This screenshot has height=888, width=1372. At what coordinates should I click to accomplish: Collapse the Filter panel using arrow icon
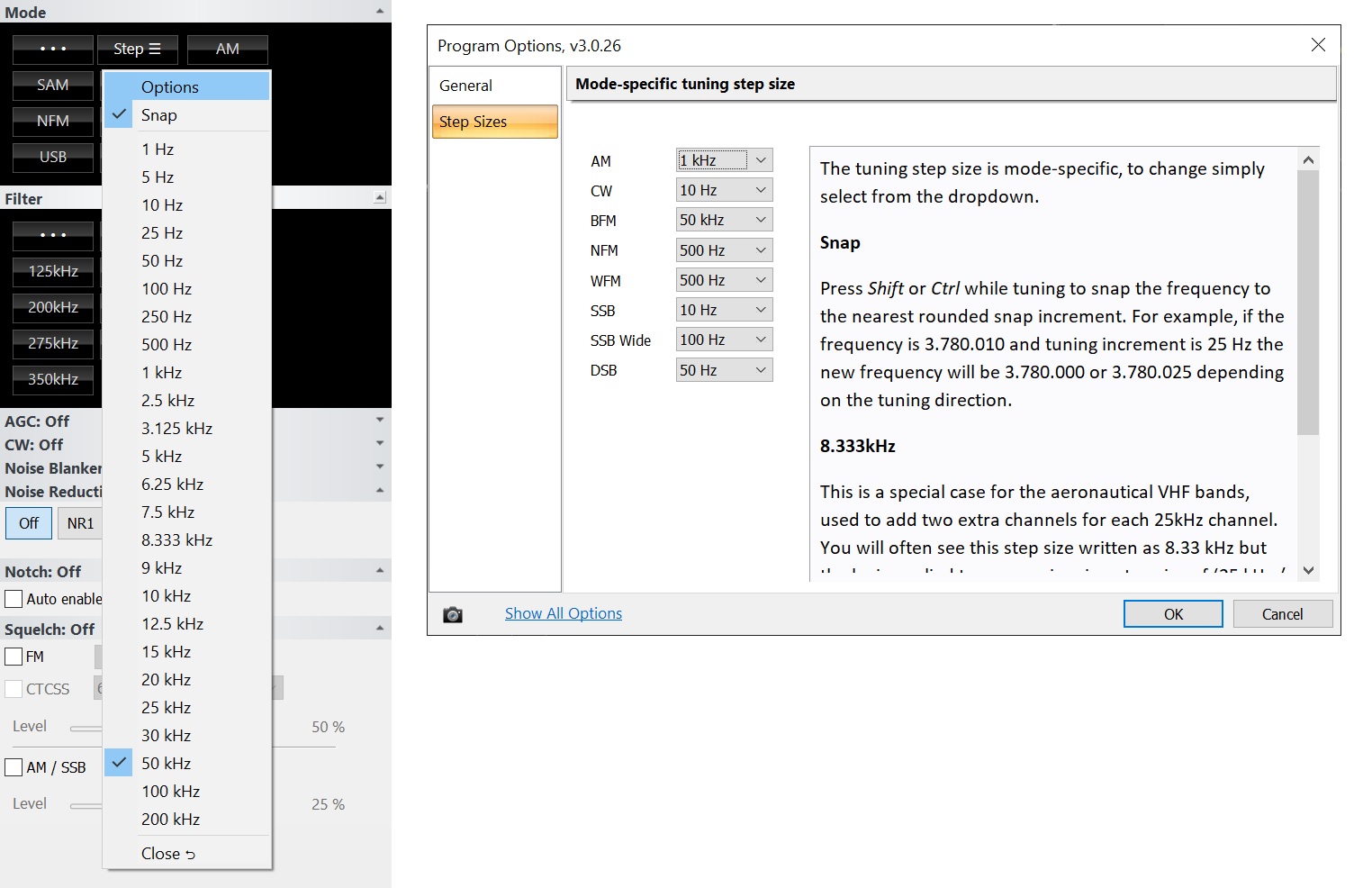[x=380, y=197]
